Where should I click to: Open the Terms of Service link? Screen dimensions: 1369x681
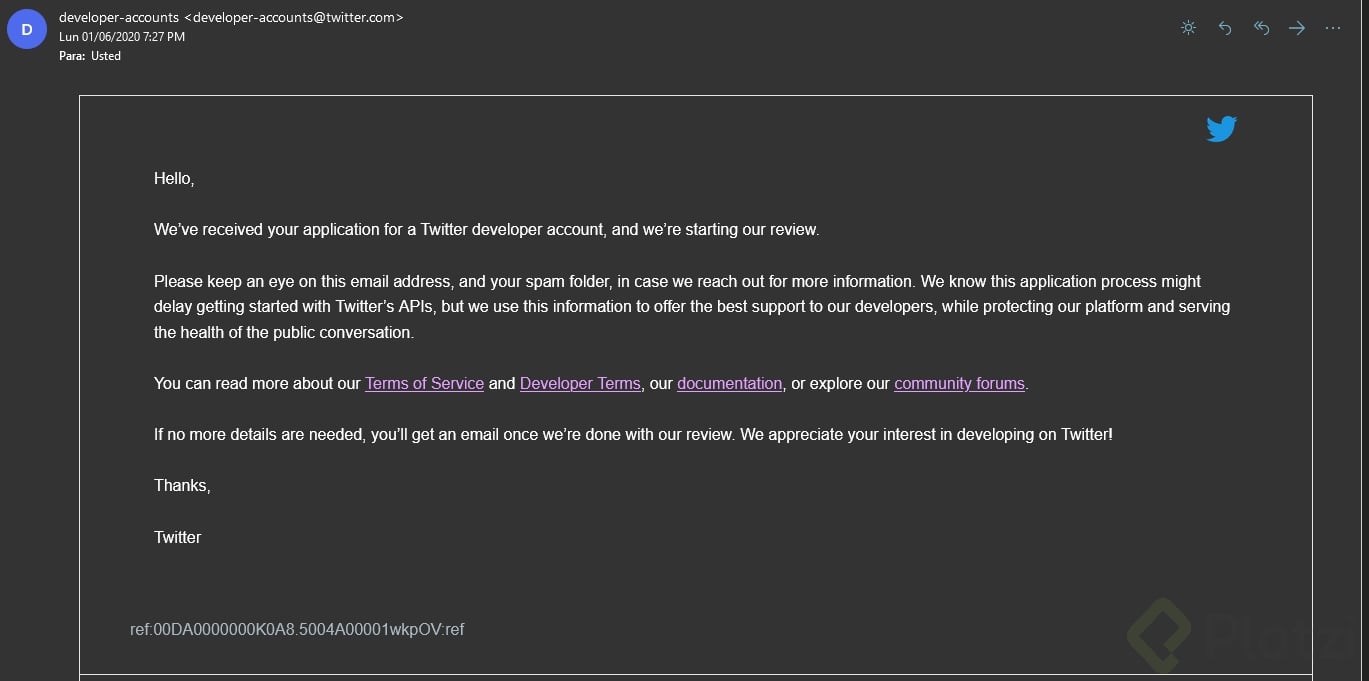(x=424, y=383)
